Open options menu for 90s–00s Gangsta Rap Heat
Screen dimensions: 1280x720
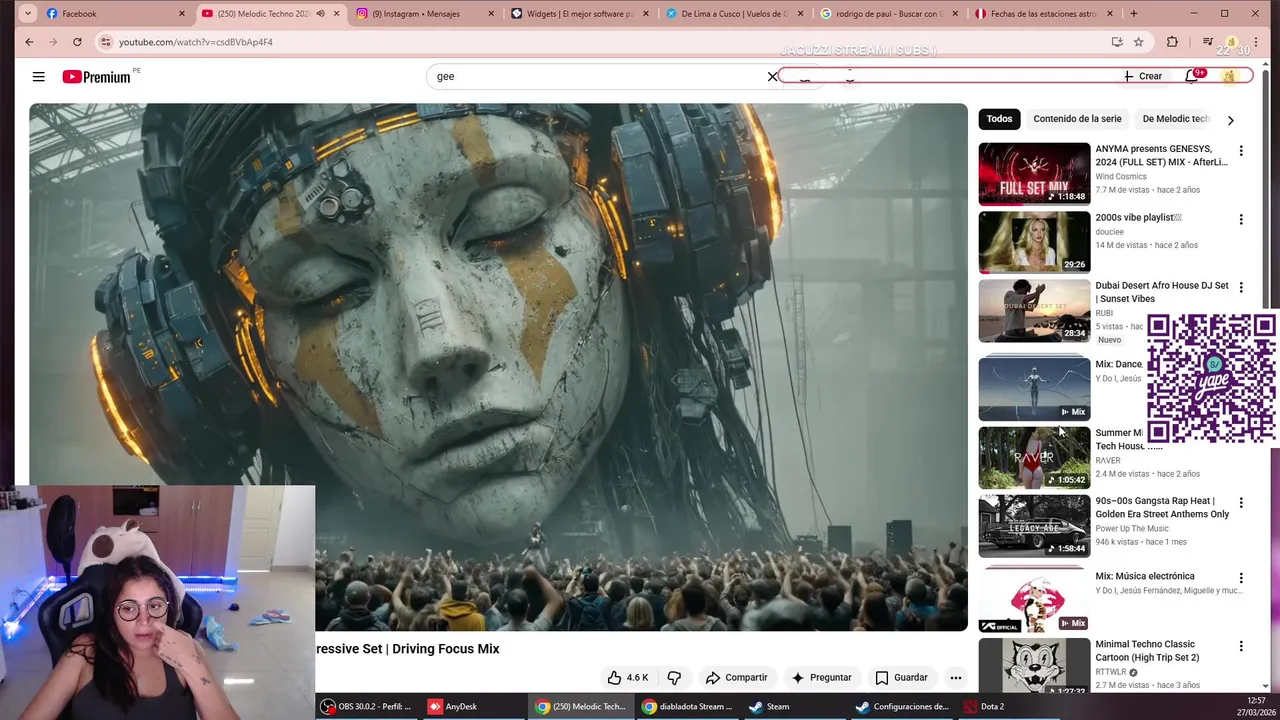point(1241,503)
